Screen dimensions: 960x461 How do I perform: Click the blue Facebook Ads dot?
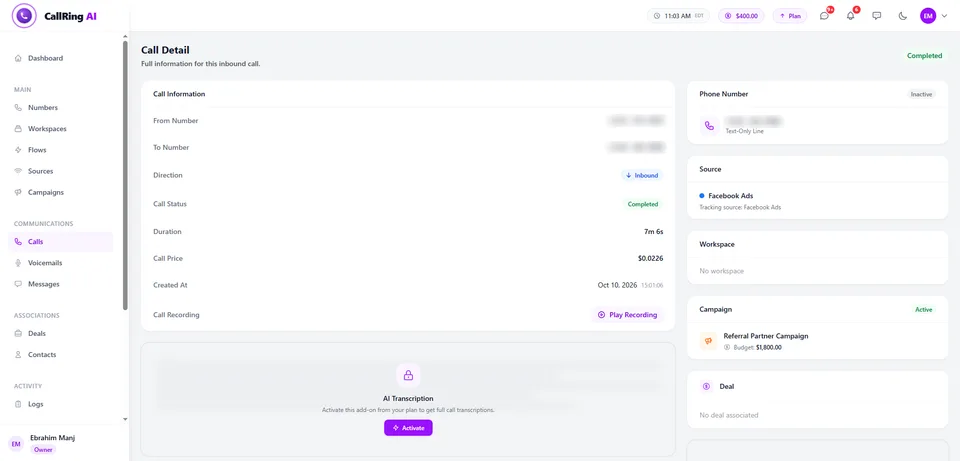point(702,196)
